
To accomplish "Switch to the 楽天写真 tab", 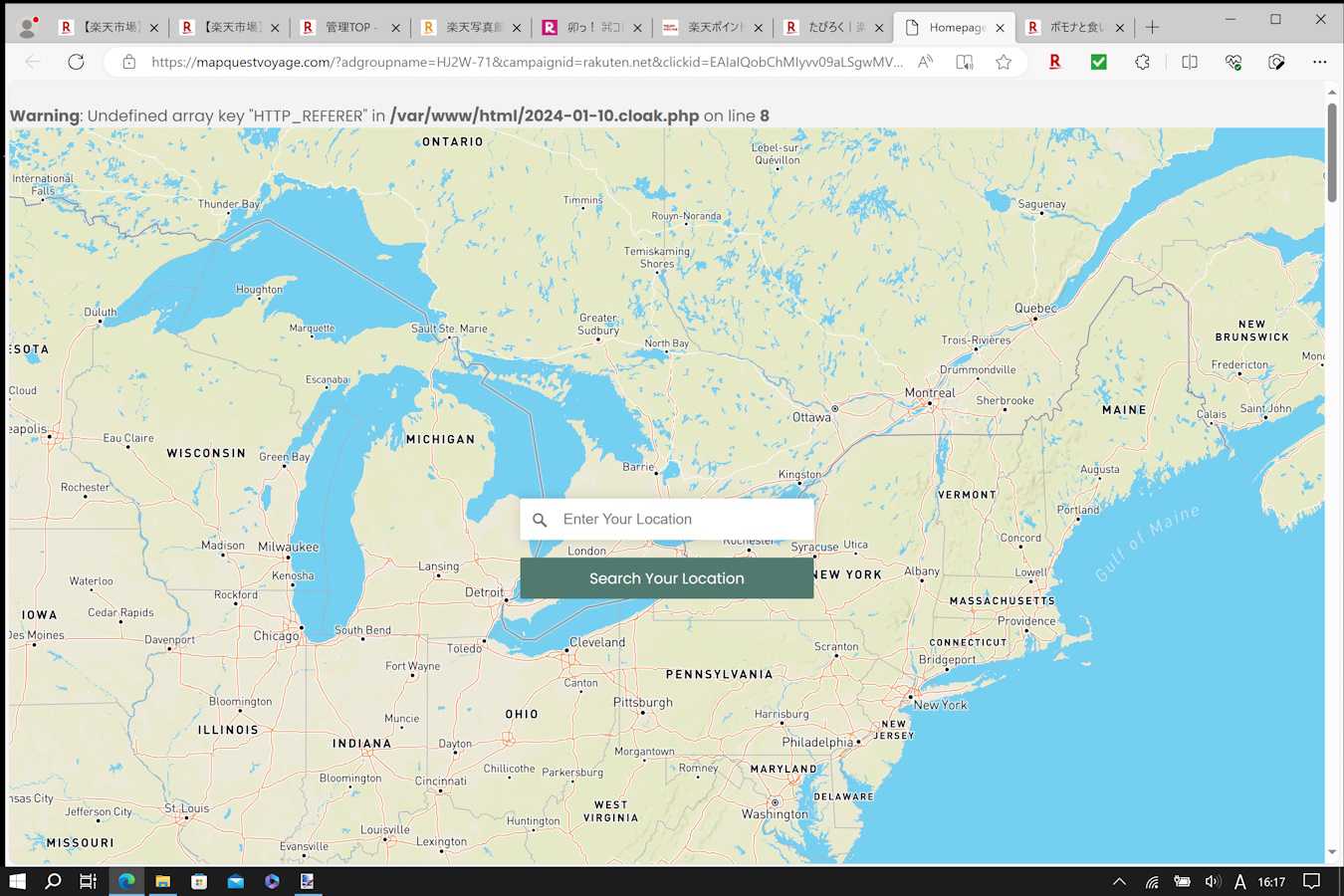I will tap(471, 28).
